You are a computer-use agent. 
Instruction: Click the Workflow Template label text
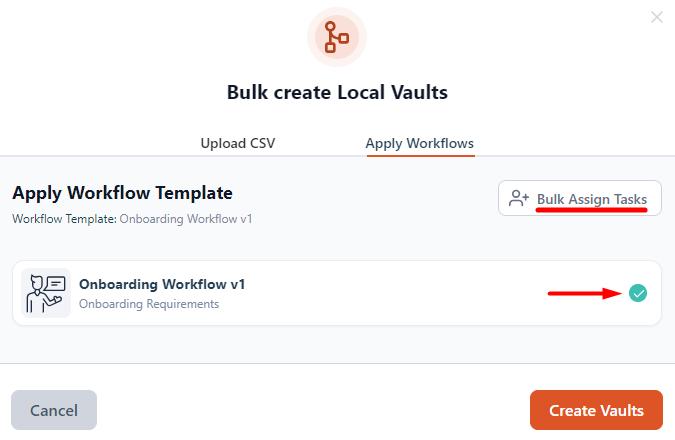click(x=64, y=219)
